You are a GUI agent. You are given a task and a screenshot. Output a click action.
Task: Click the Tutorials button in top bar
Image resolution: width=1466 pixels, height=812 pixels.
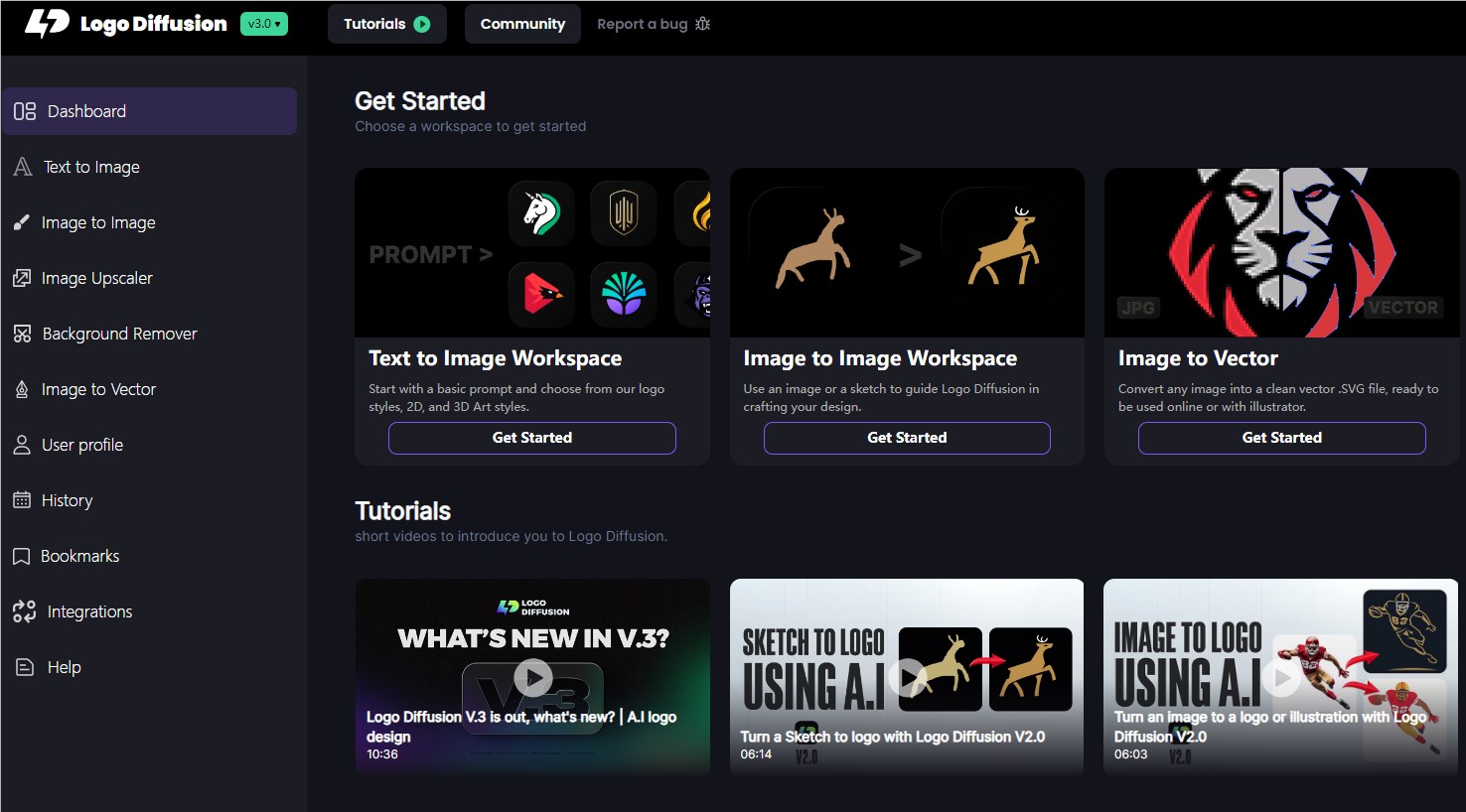coord(386,24)
